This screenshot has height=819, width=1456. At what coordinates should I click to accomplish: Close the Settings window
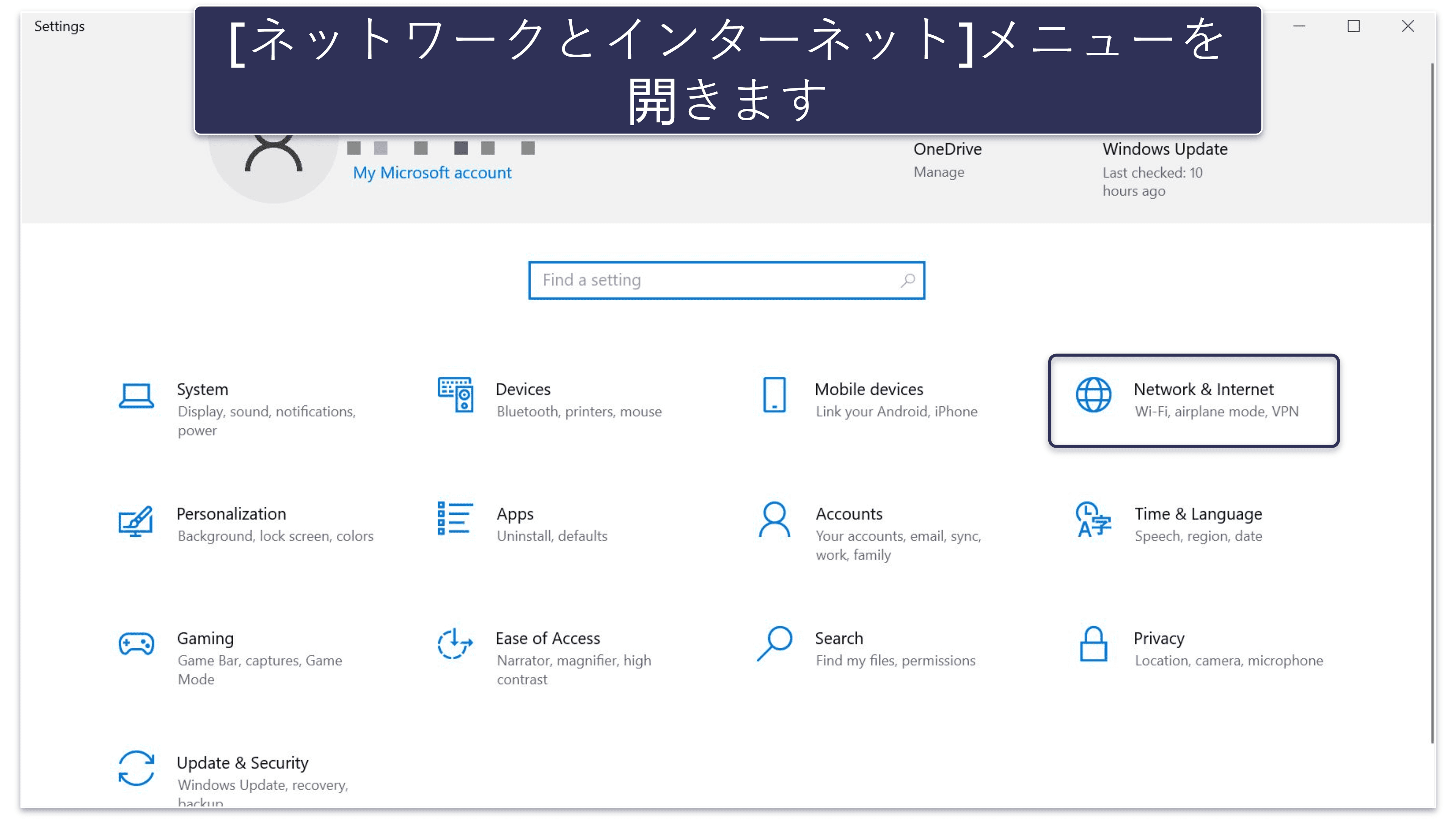(x=1408, y=26)
